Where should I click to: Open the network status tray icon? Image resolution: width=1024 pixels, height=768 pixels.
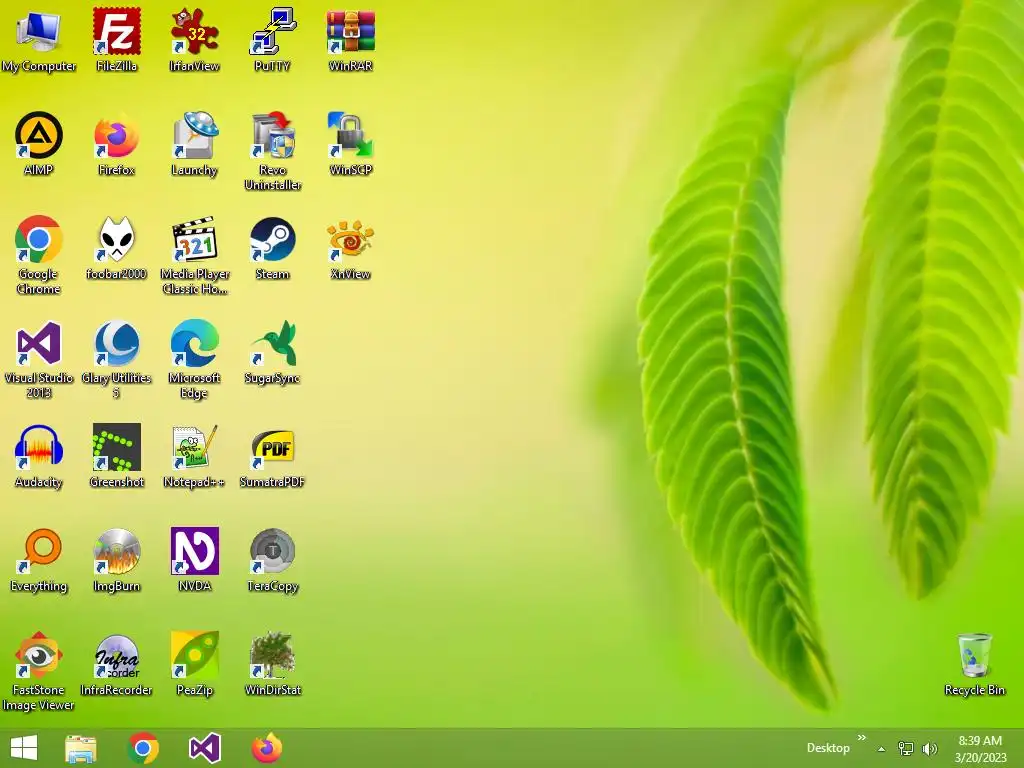(x=906, y=748)
